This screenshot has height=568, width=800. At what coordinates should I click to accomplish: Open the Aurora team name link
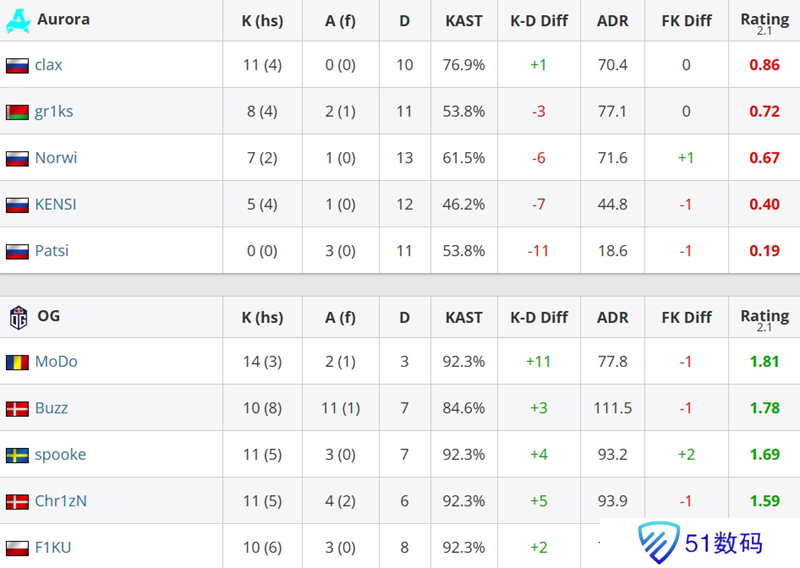(63, 19)
